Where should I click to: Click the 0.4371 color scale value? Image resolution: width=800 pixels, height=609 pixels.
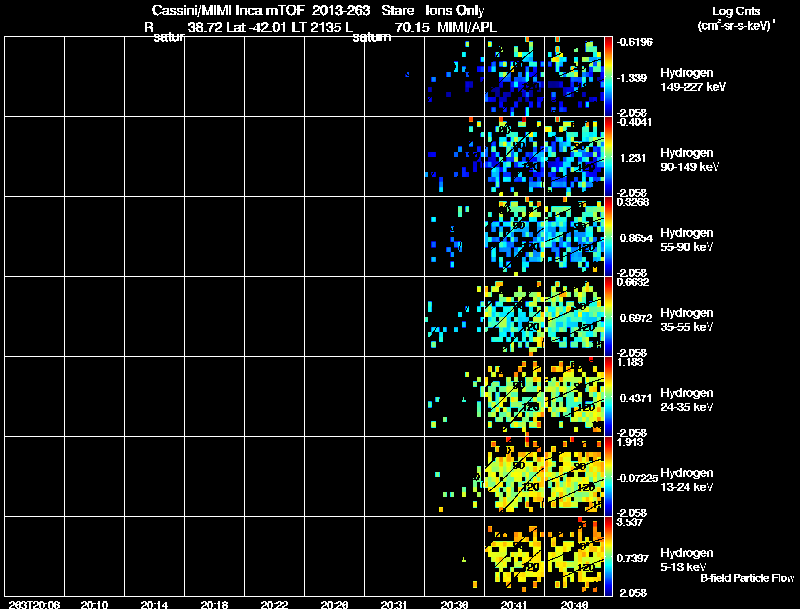point(636,398)
